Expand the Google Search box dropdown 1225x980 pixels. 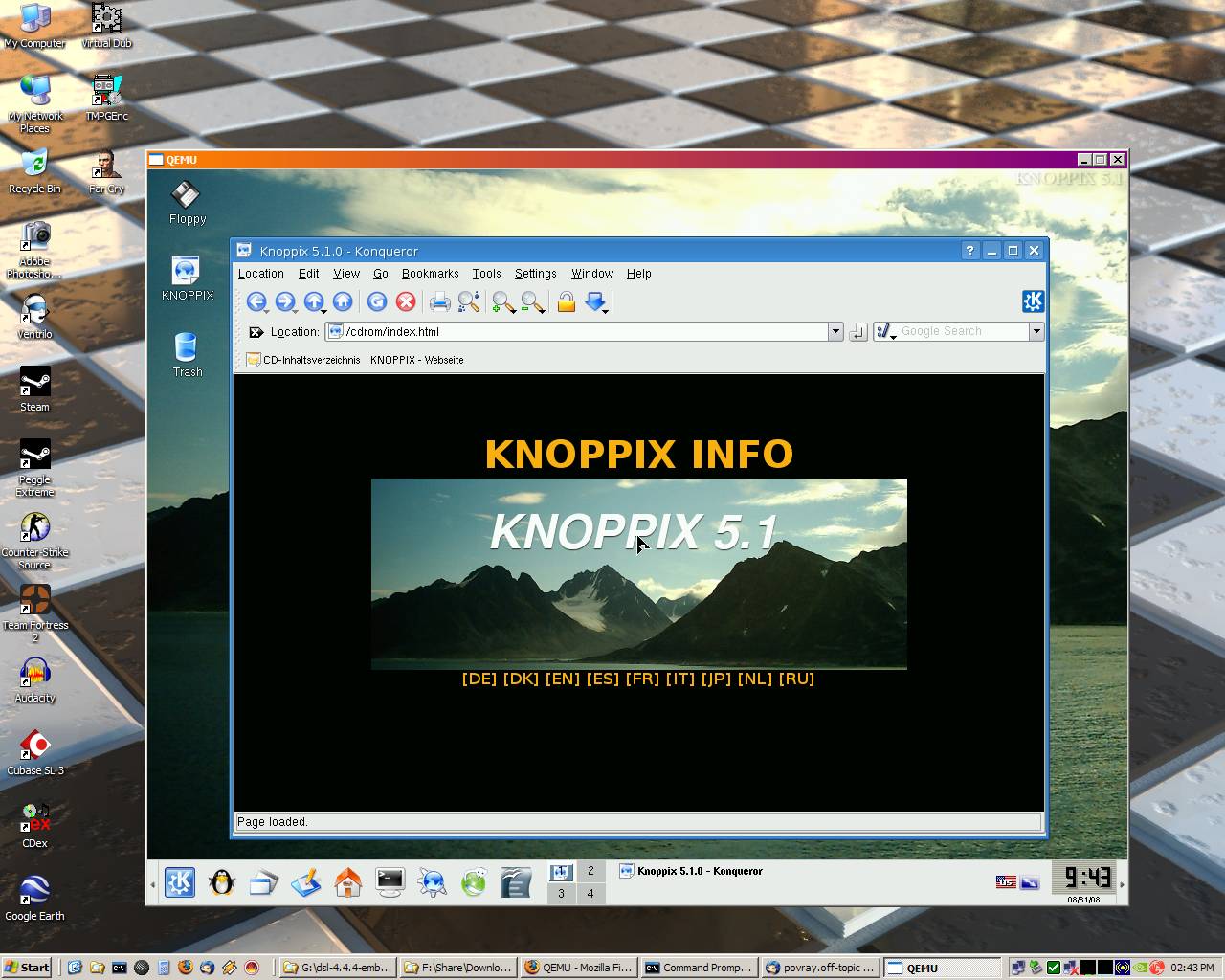tap(1036, 331)
